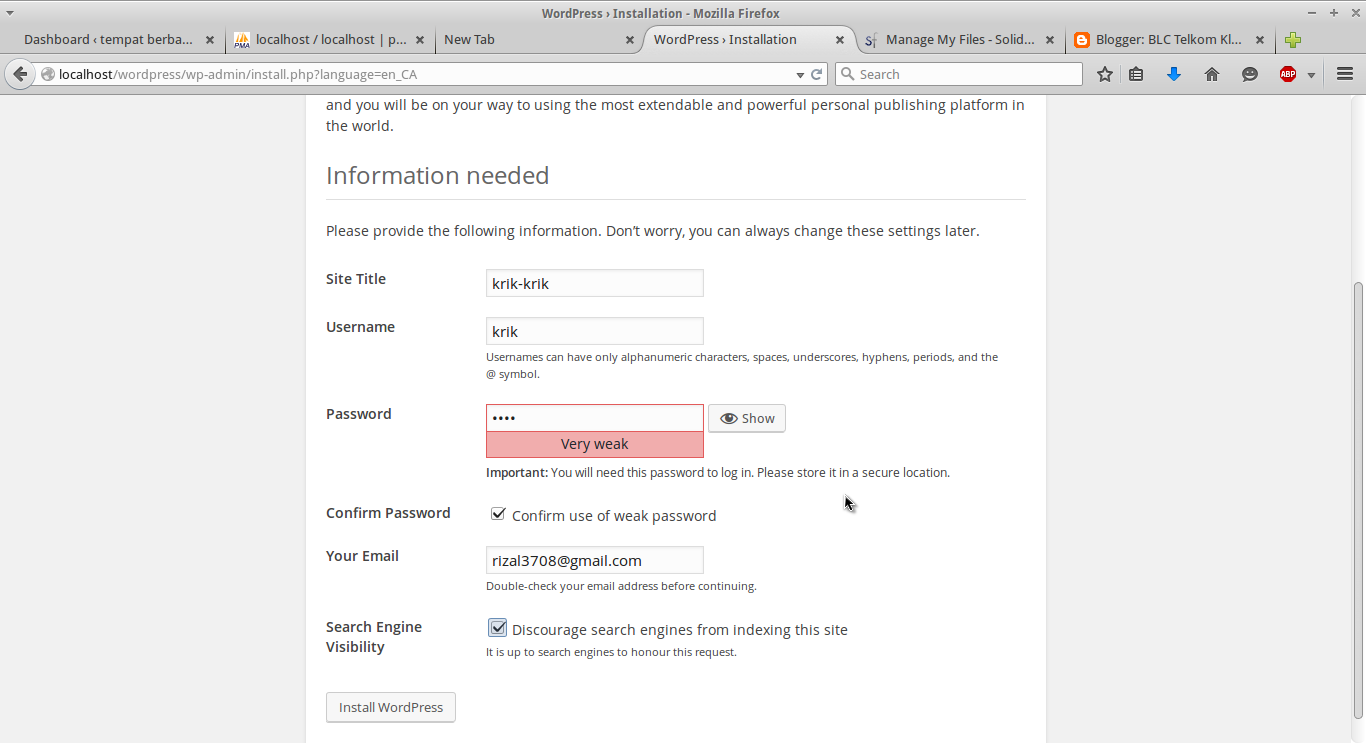Open the Firefox hamburger menu
The width and height of the screenshot is (1366, 743).
pos(1345,74)
